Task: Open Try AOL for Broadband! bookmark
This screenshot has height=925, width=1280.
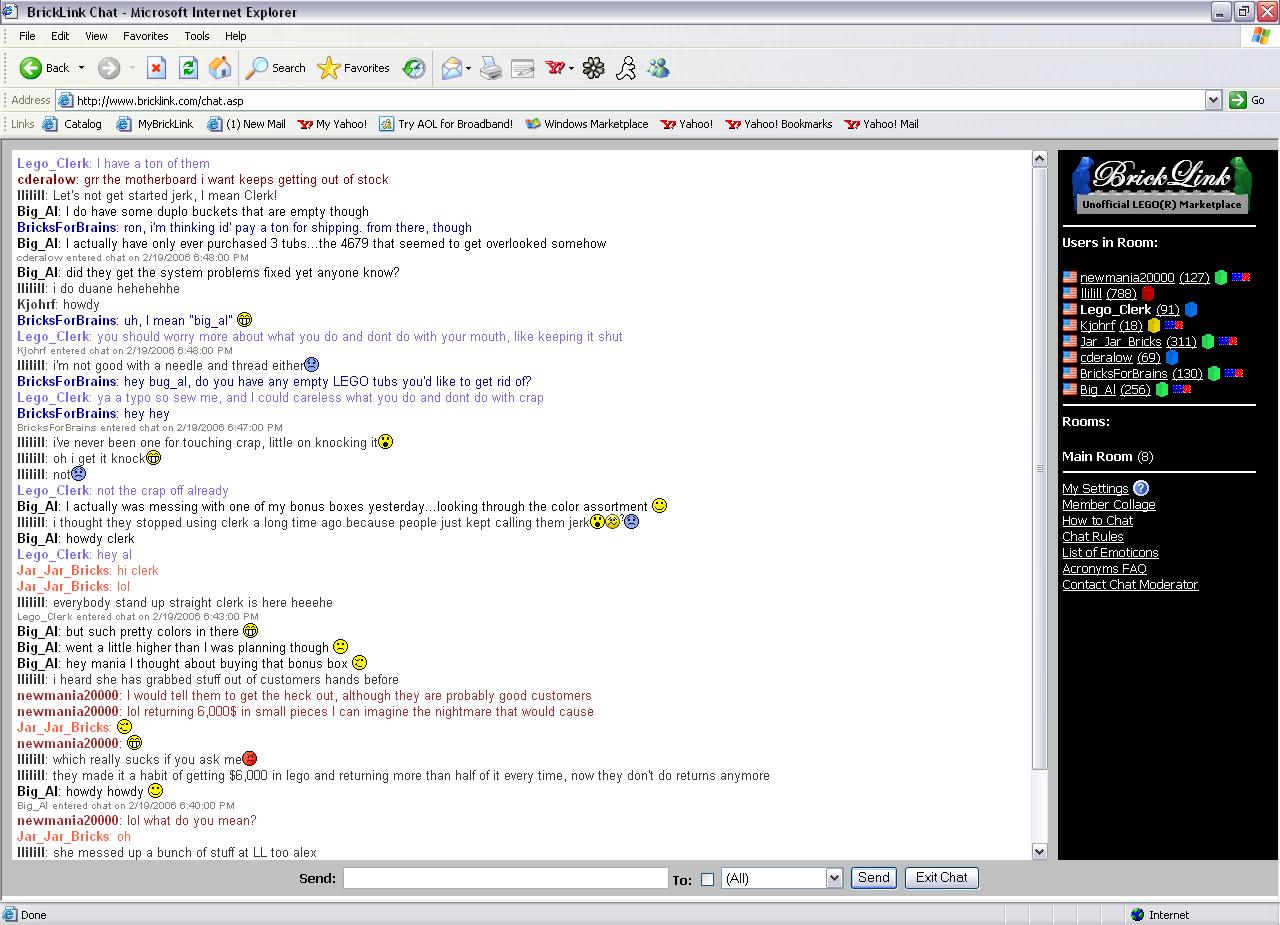Action: pos(446,124)
